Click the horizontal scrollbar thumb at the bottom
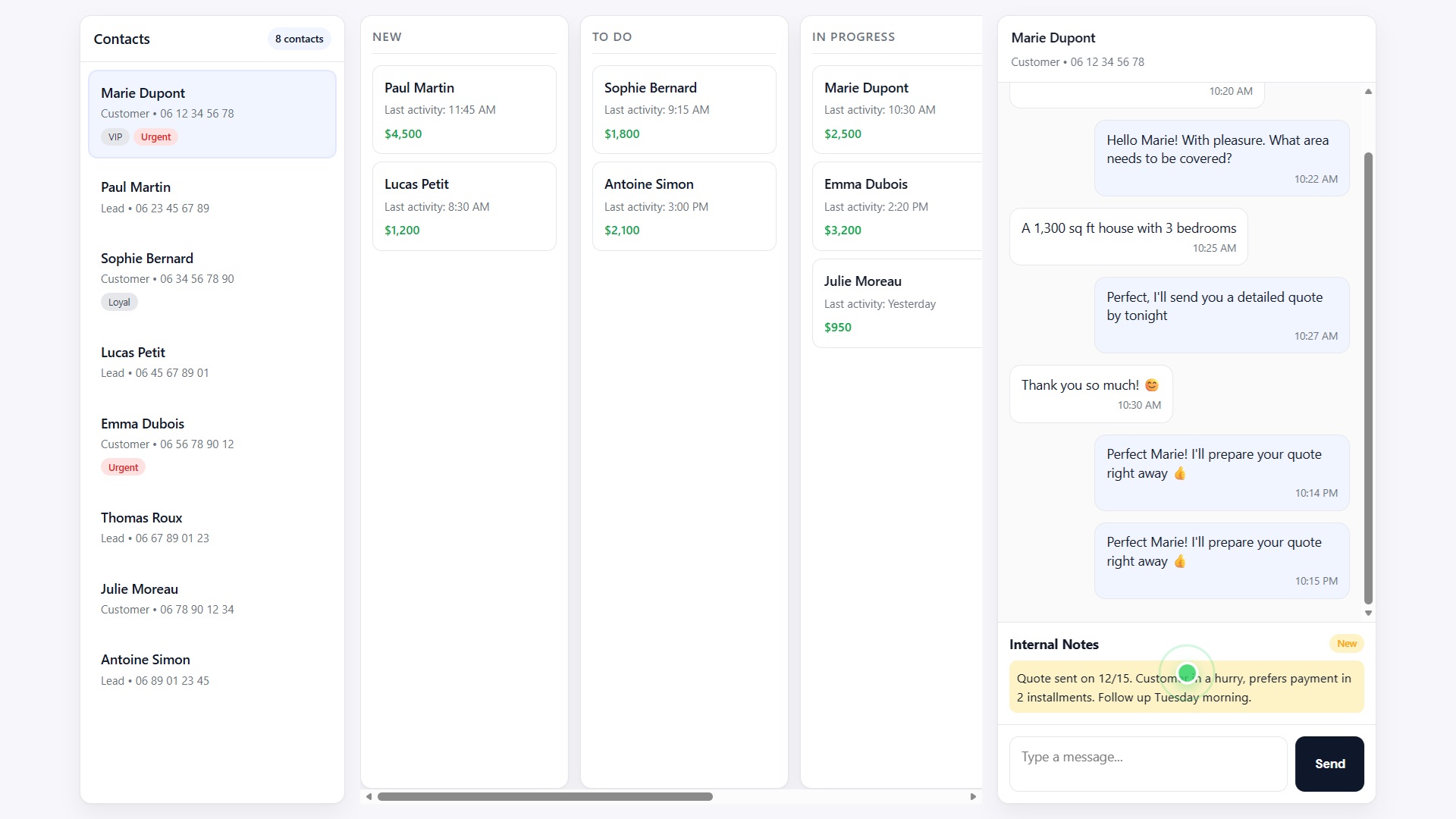The image size is (1456, 819). pyautogui.click(x=546, y=796)
